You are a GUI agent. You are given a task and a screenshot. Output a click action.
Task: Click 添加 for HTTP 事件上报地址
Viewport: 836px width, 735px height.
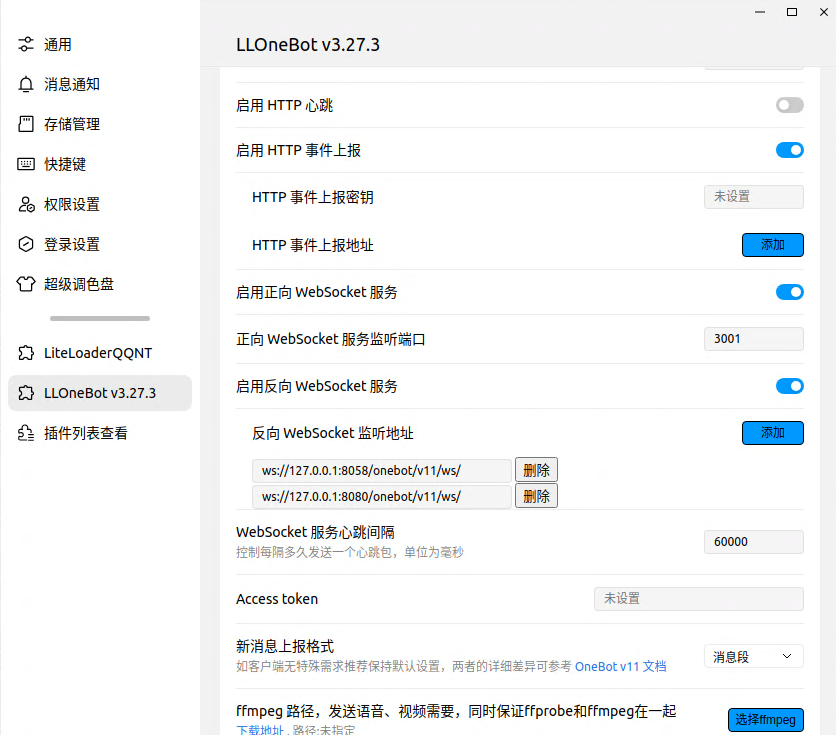point(772,245)
